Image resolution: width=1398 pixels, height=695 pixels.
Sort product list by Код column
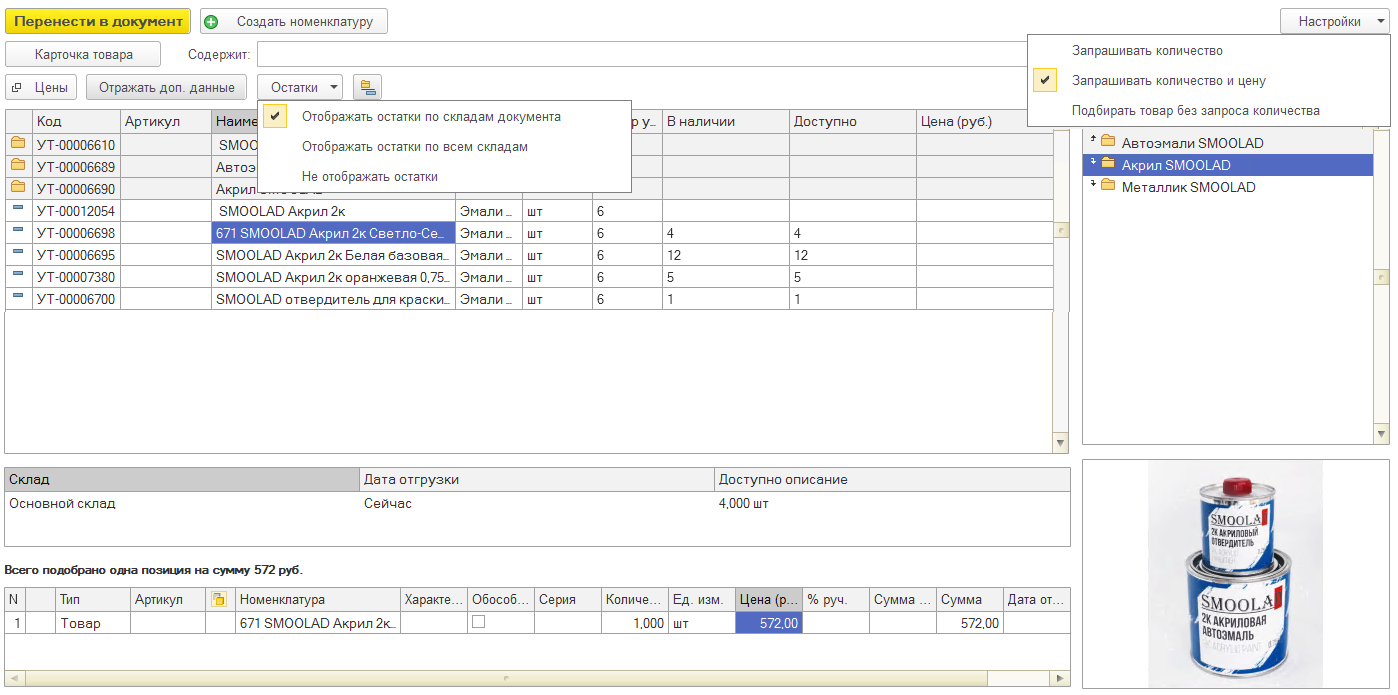point(76,122)
